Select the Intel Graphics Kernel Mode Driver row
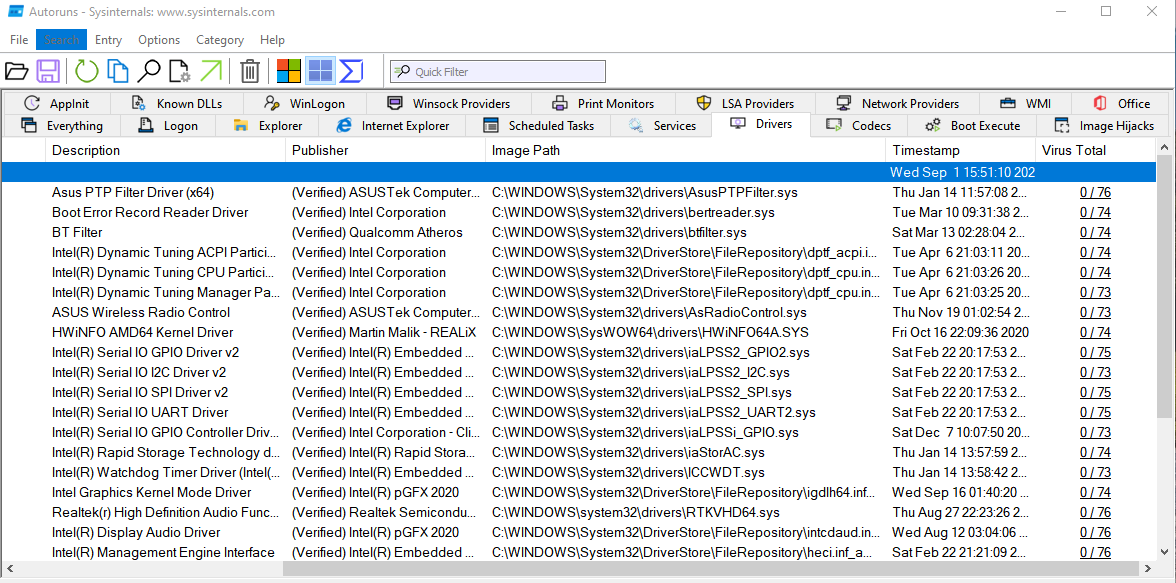 (578, 492)
